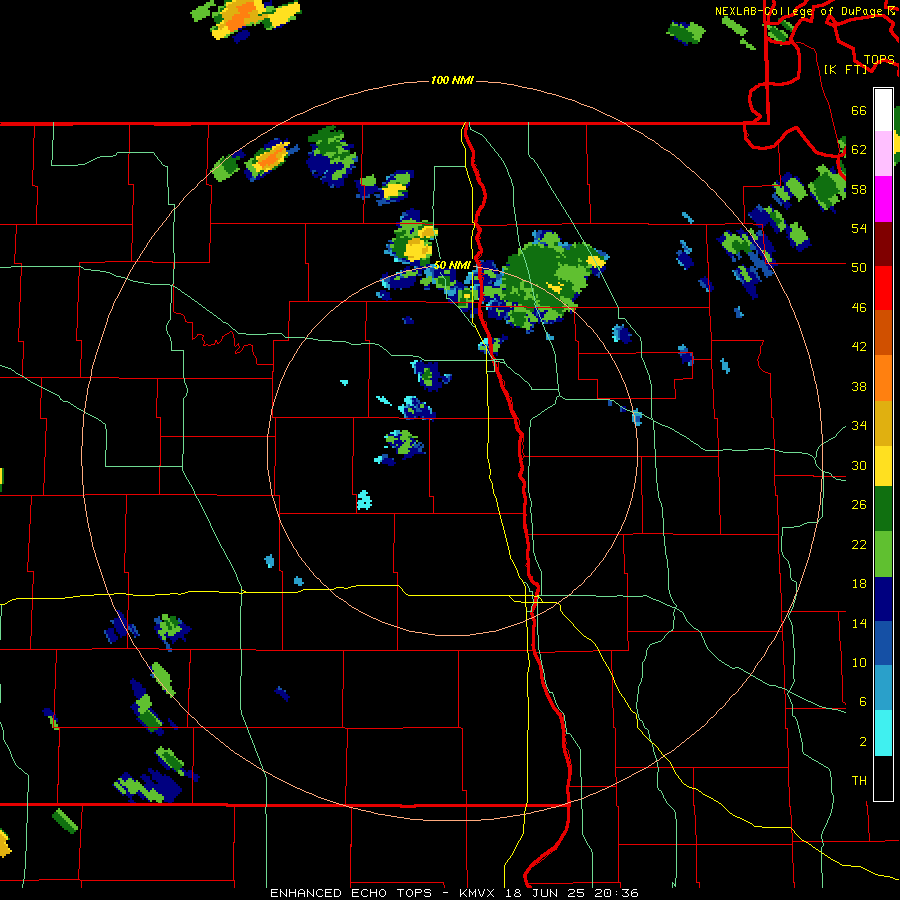Select the 100 NMI range ring label
900x900 pixels.
[x=452, y=80]
